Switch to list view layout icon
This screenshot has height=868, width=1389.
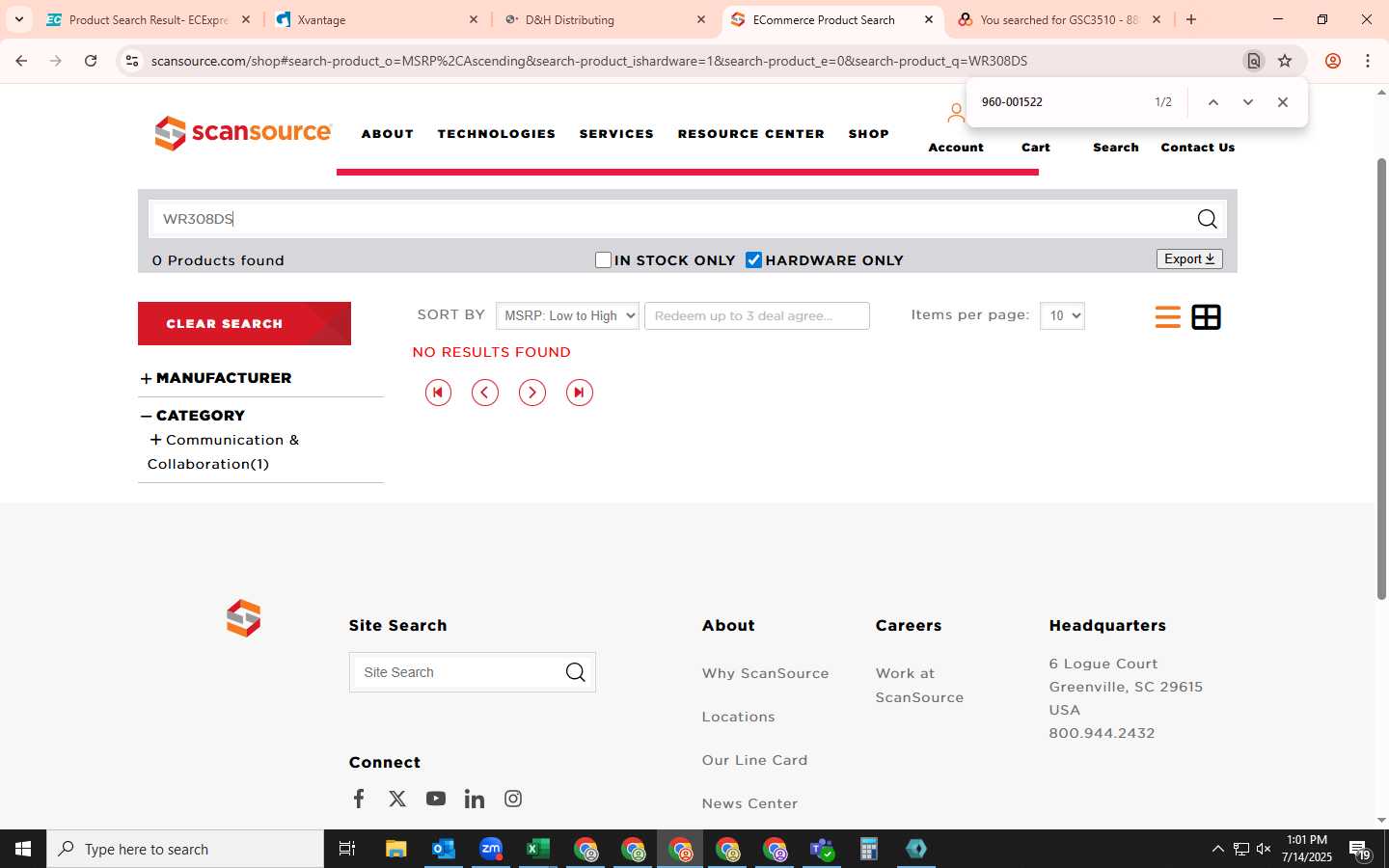pos(1167,316)
